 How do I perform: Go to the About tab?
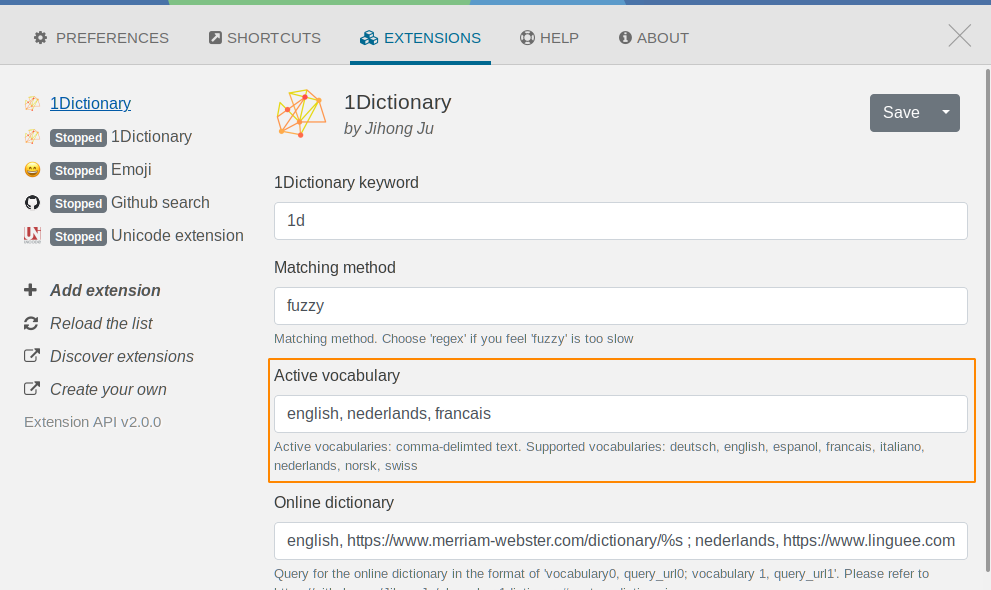tap(654, 38)
